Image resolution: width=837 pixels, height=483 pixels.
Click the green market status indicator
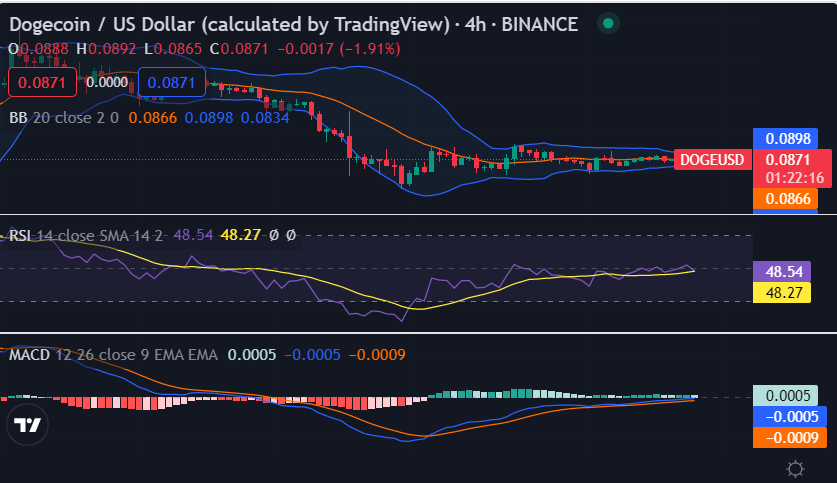607,23
